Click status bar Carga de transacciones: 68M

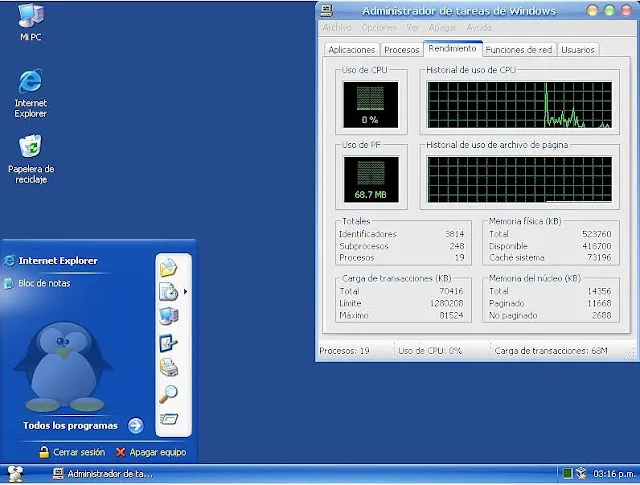551,351
